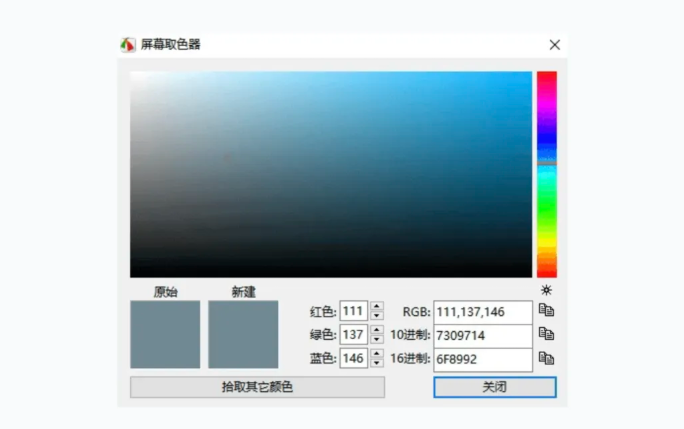Click the 16进制 field showing 6F8992
The width and height of the screenshot is (684, 429).
483,360
